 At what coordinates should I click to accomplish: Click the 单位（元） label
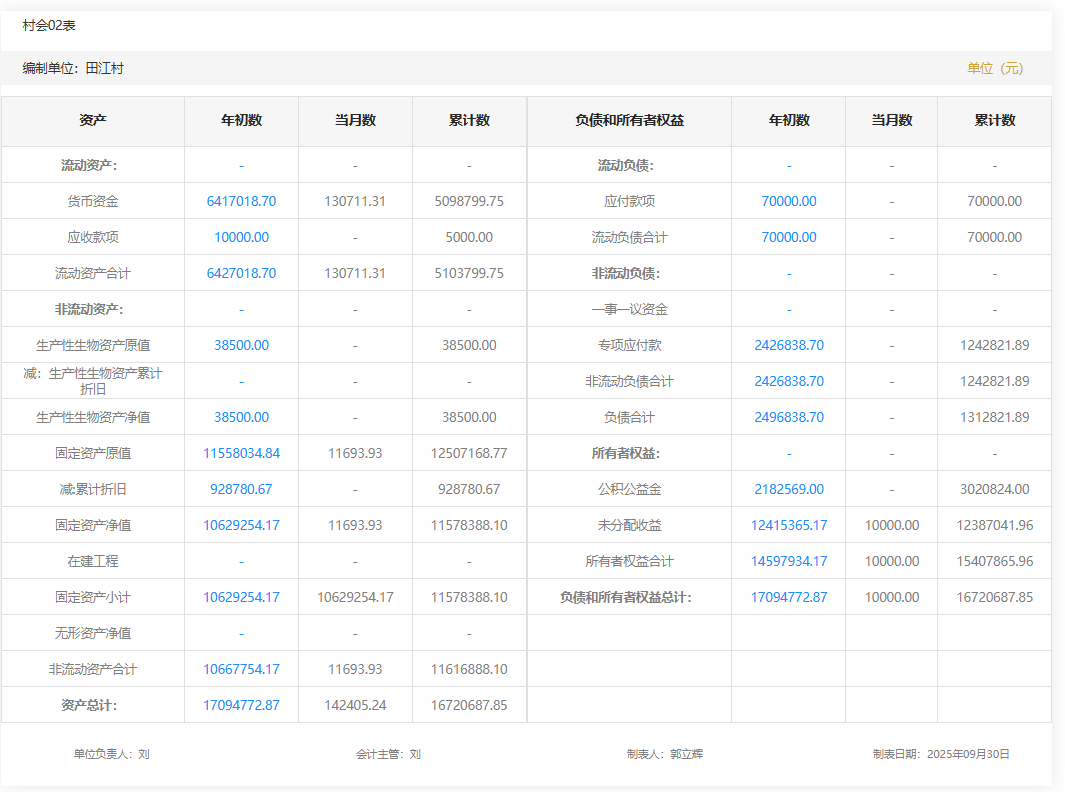pyautogui.click(x=995, y=68)
